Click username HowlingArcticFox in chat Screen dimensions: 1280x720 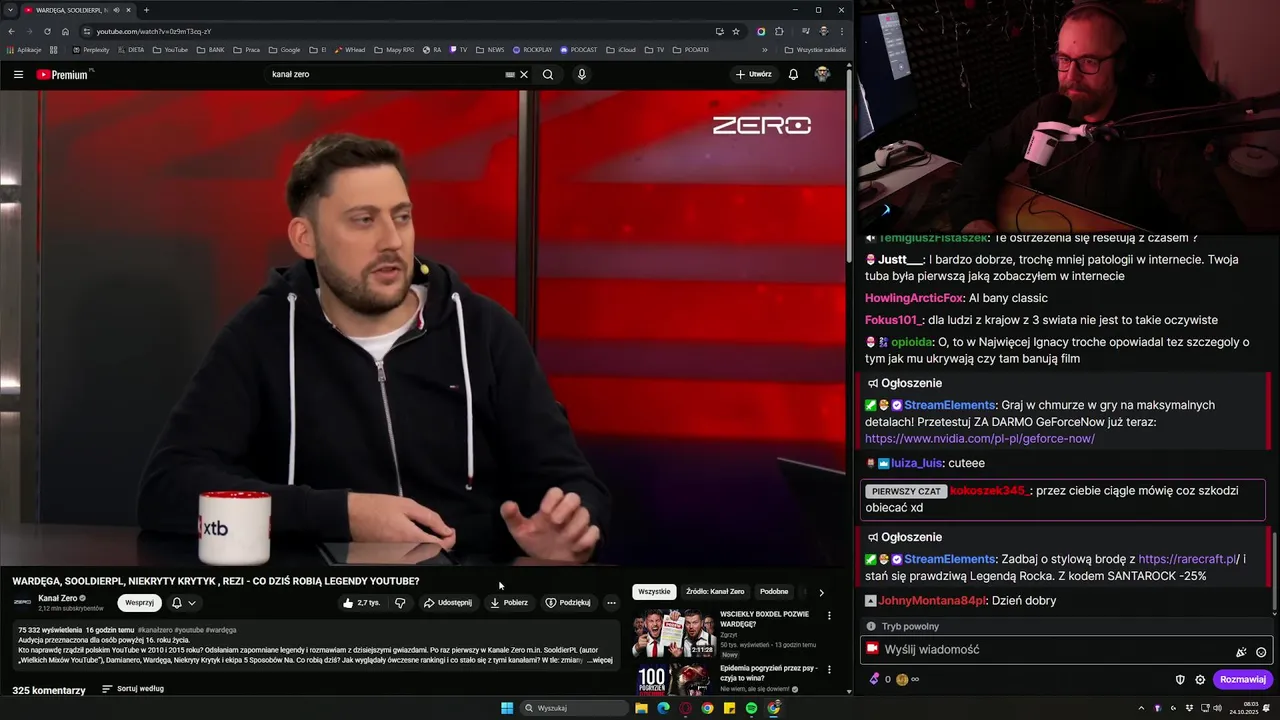click(914, 298)
